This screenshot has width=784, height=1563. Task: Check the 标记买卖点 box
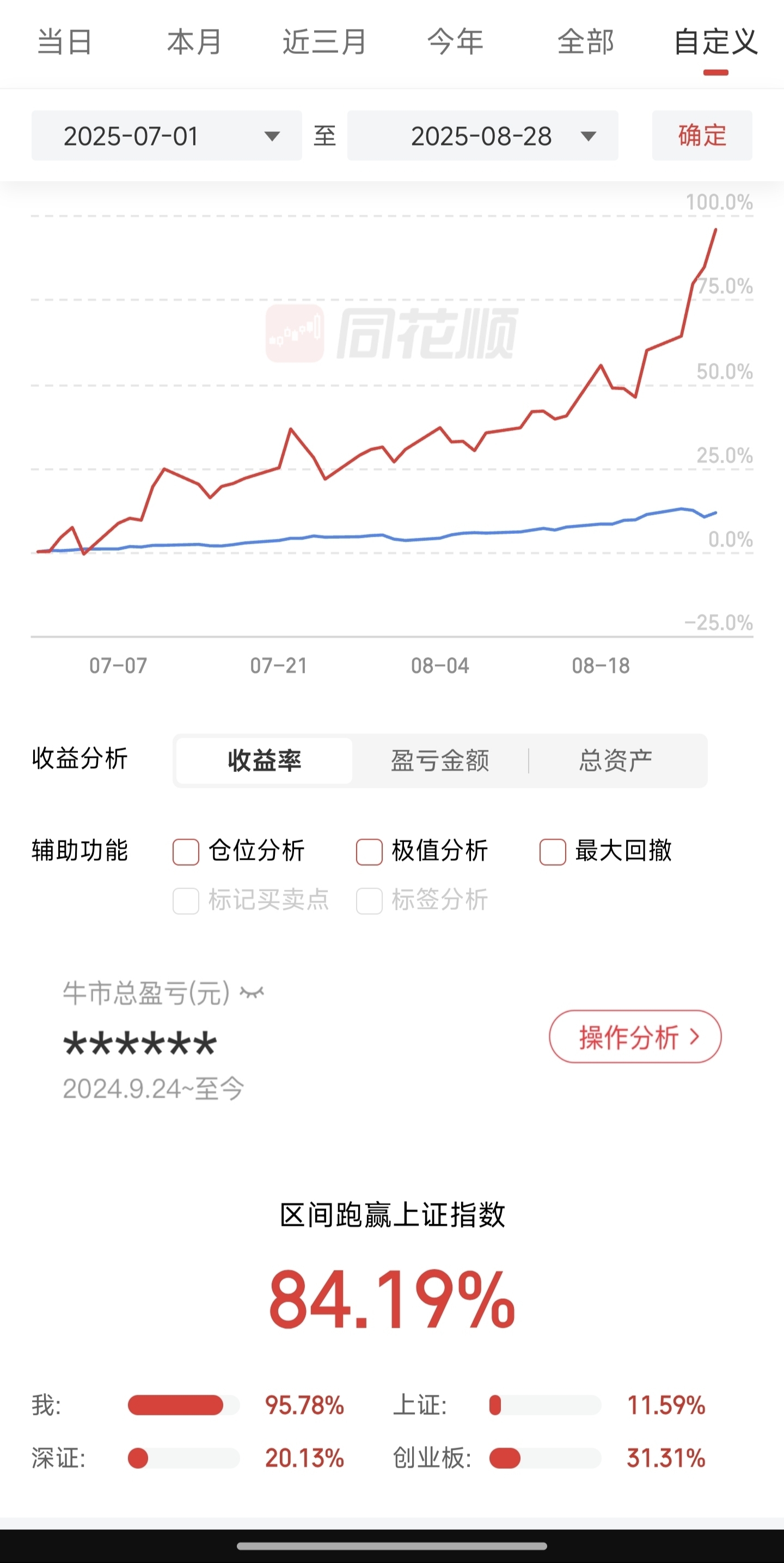186,901
